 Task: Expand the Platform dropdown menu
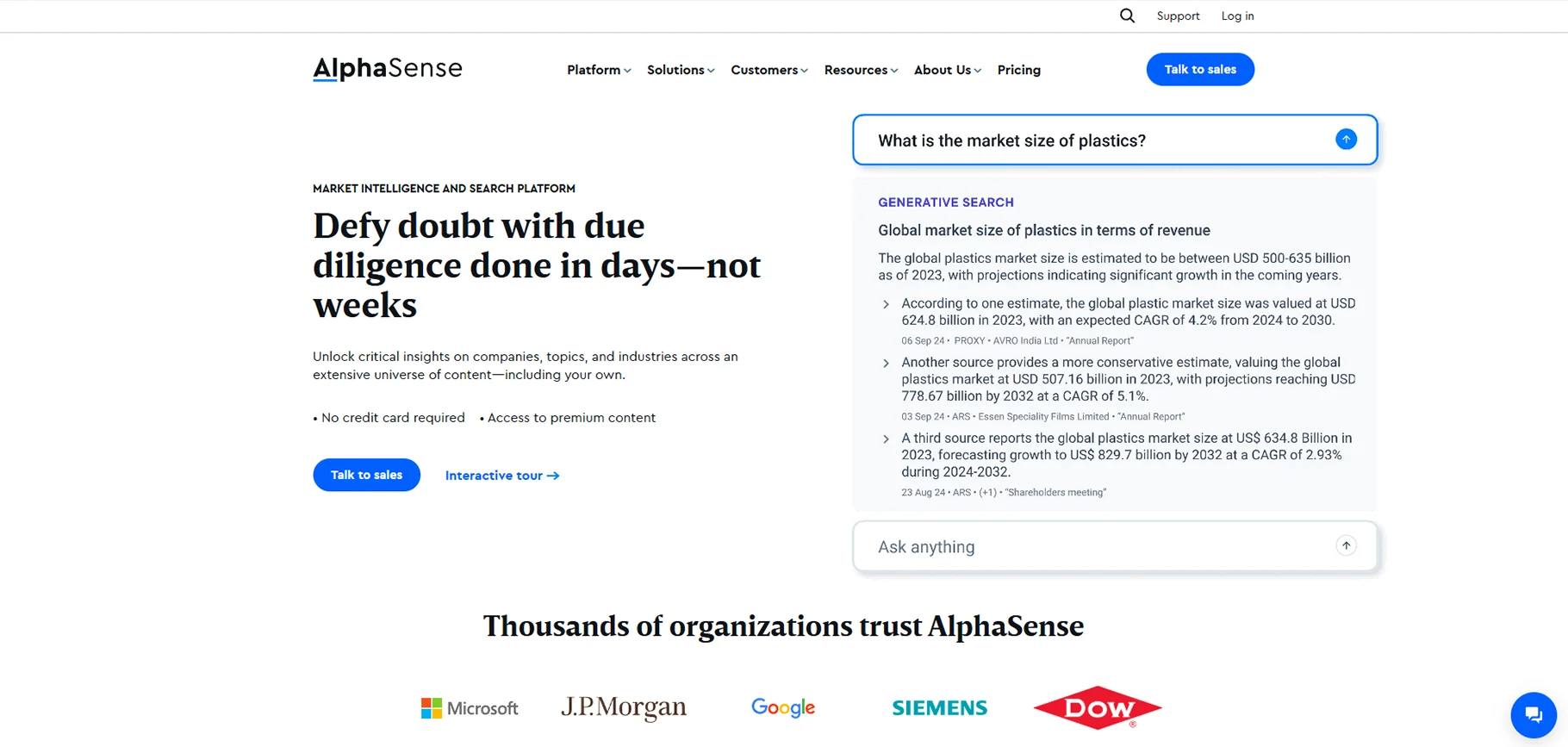599,70
